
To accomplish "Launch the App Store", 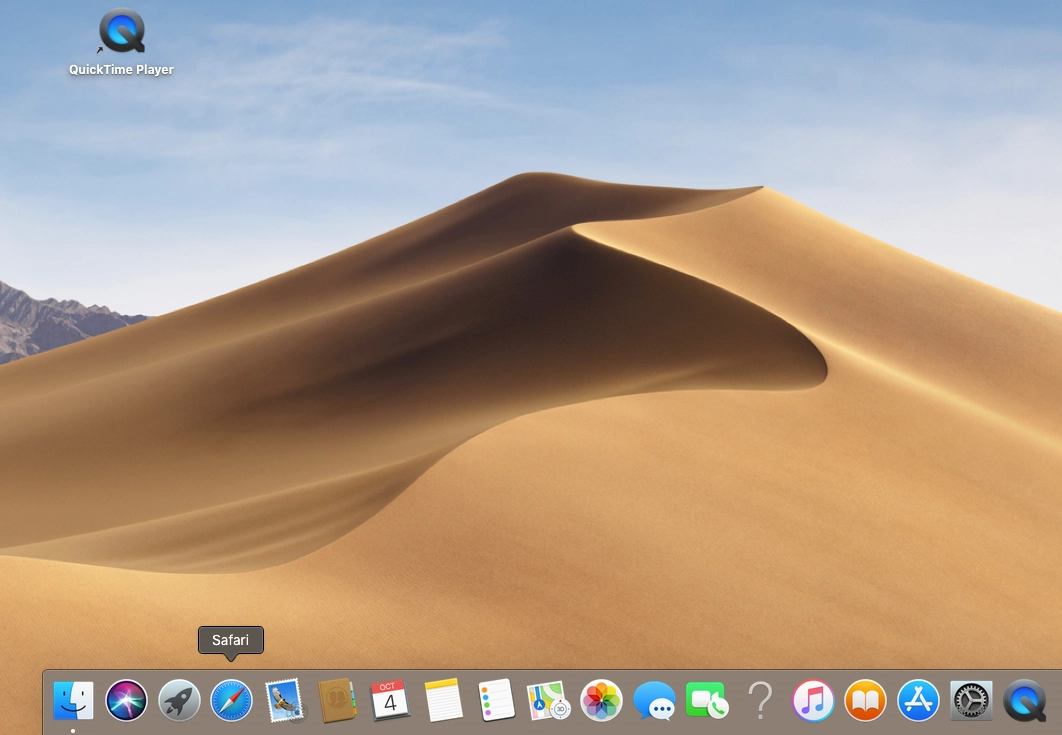I will [x=919, y=700].
